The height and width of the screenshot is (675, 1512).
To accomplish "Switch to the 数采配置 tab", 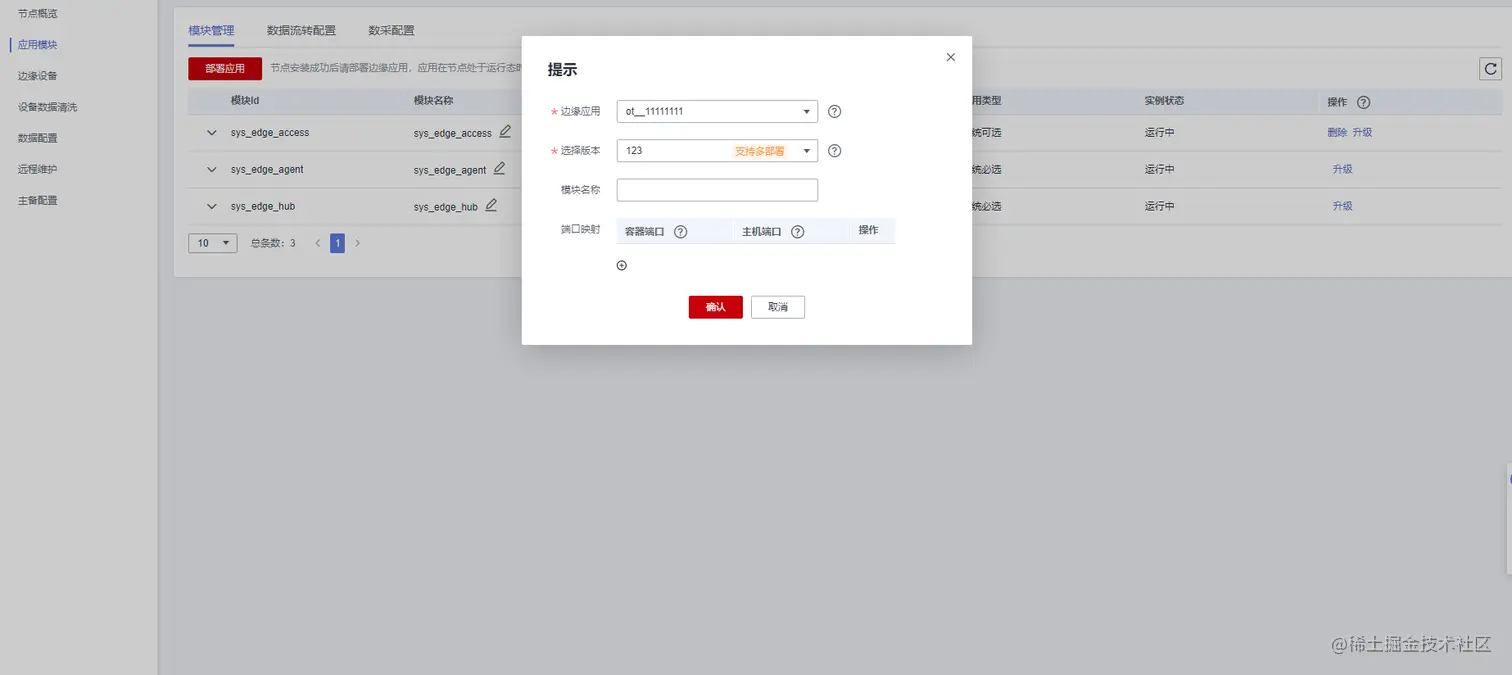I will pos(391,31).
